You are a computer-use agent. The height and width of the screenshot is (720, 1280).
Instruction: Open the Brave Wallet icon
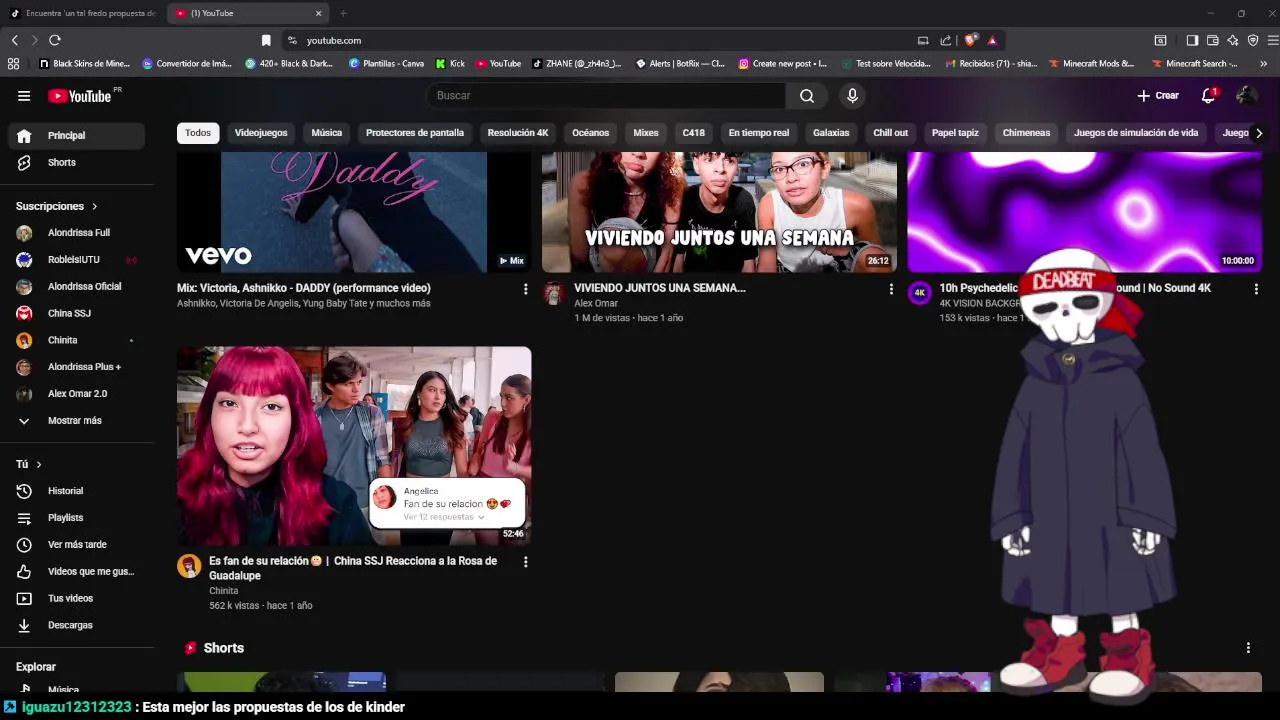(1212, 40)
